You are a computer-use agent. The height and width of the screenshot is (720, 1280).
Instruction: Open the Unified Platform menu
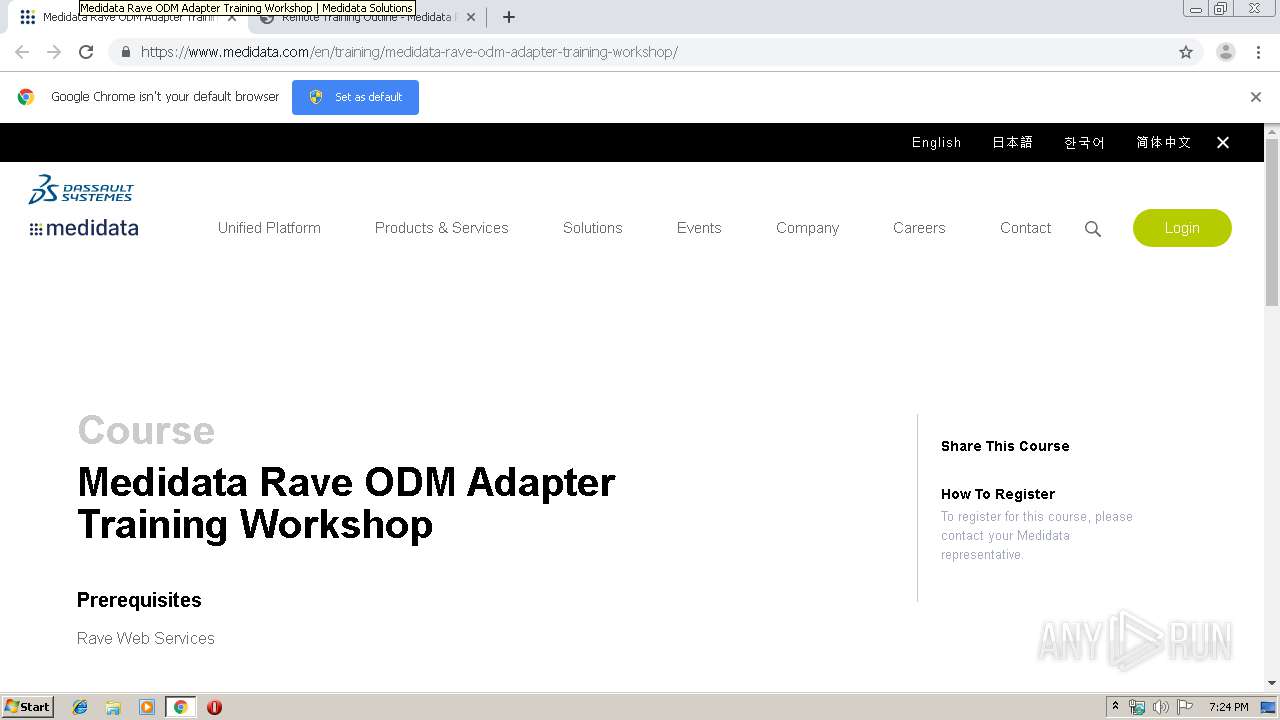click(x=269, y=228)
